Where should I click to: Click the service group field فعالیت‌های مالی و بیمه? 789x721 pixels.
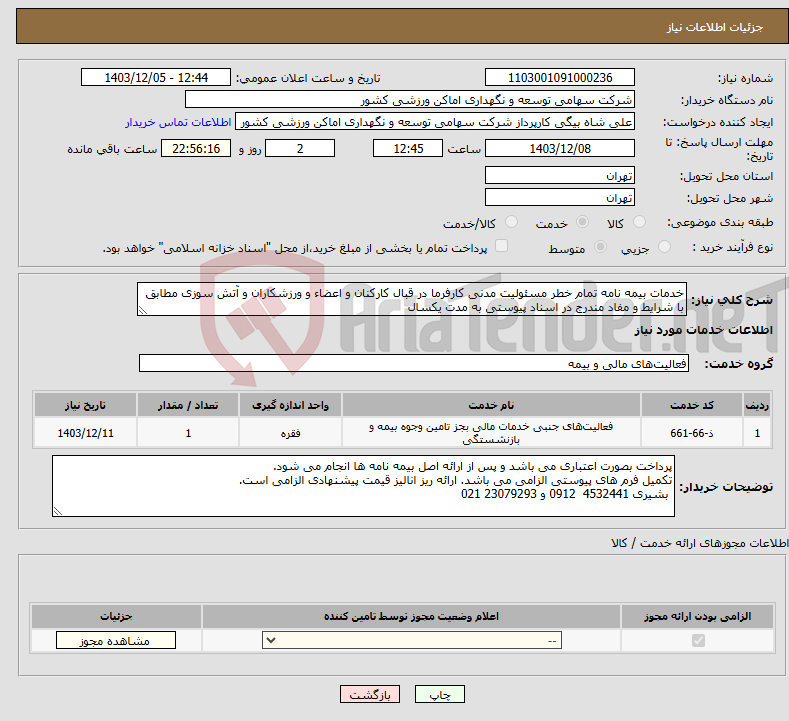pos(414,363)
